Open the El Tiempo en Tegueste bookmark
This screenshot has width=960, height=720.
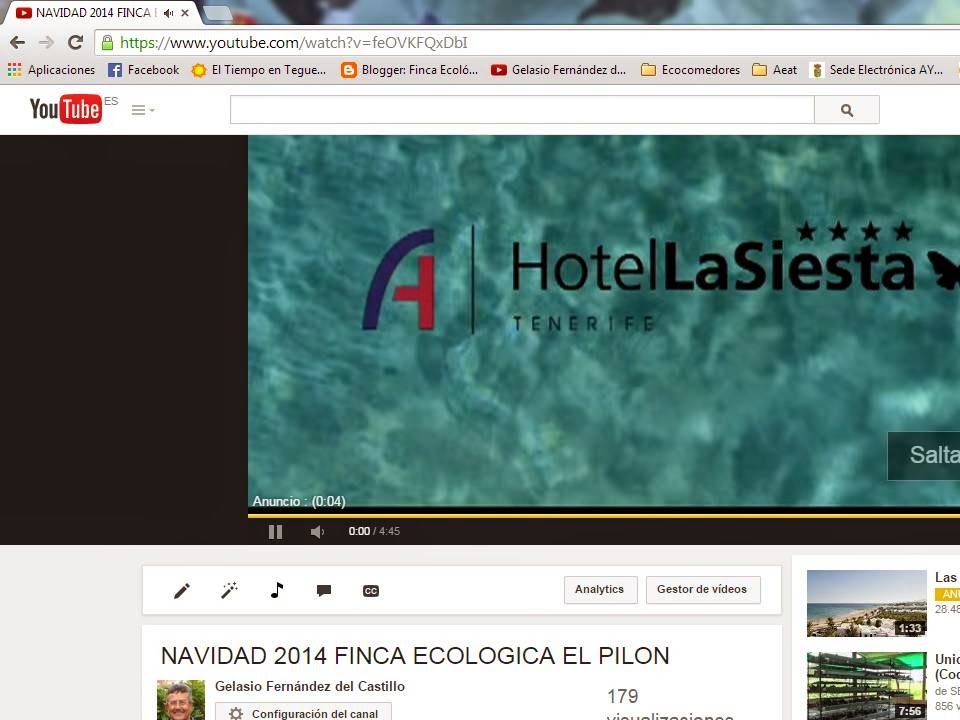[259, 70]
